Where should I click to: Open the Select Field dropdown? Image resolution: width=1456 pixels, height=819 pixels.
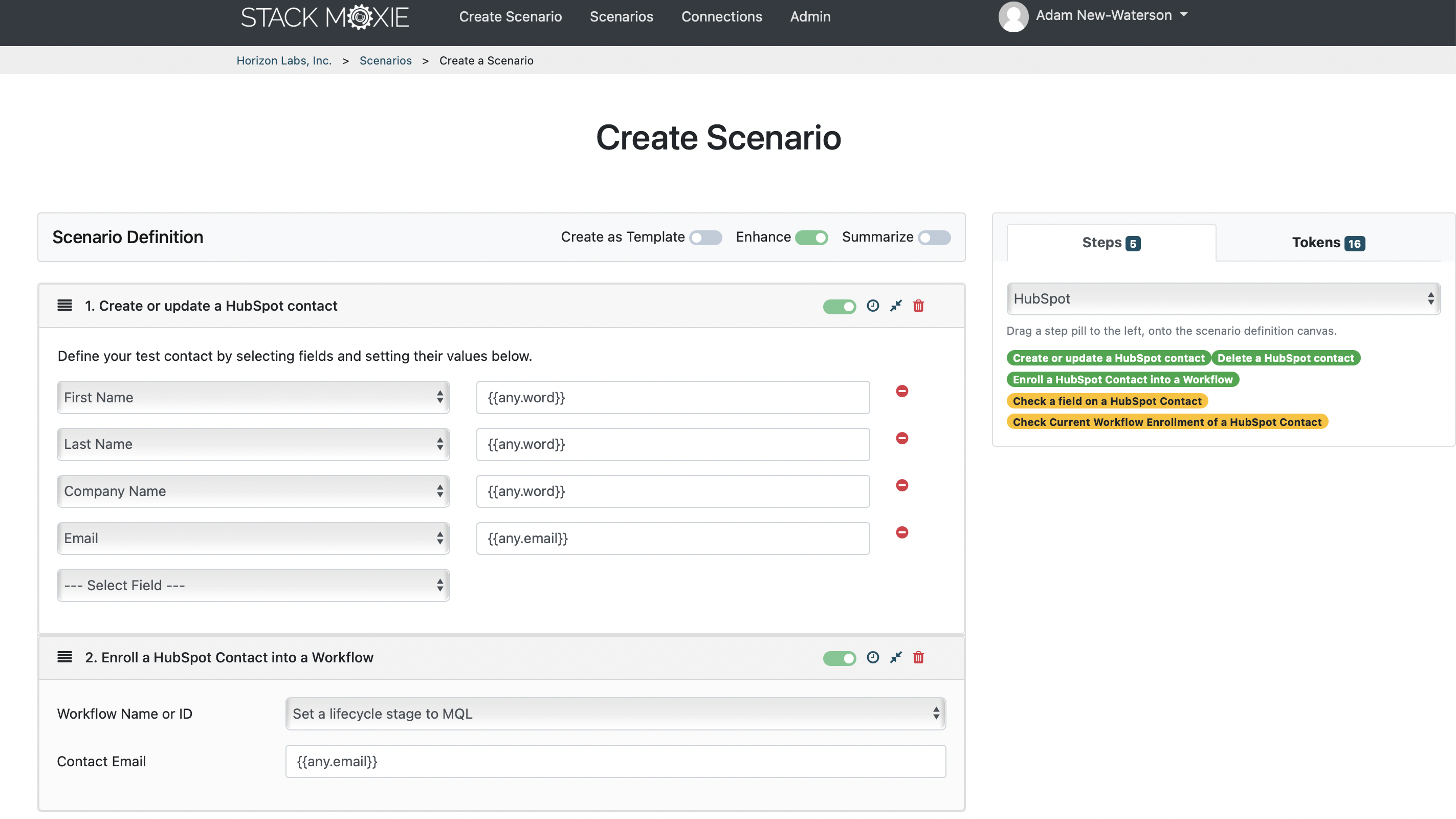click(253, 585)
